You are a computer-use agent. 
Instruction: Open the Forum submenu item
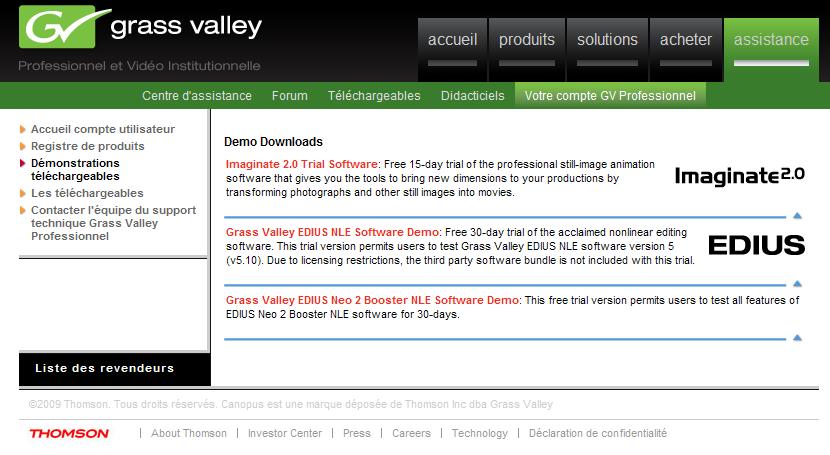pyautogui.click(x=290, y=96)
